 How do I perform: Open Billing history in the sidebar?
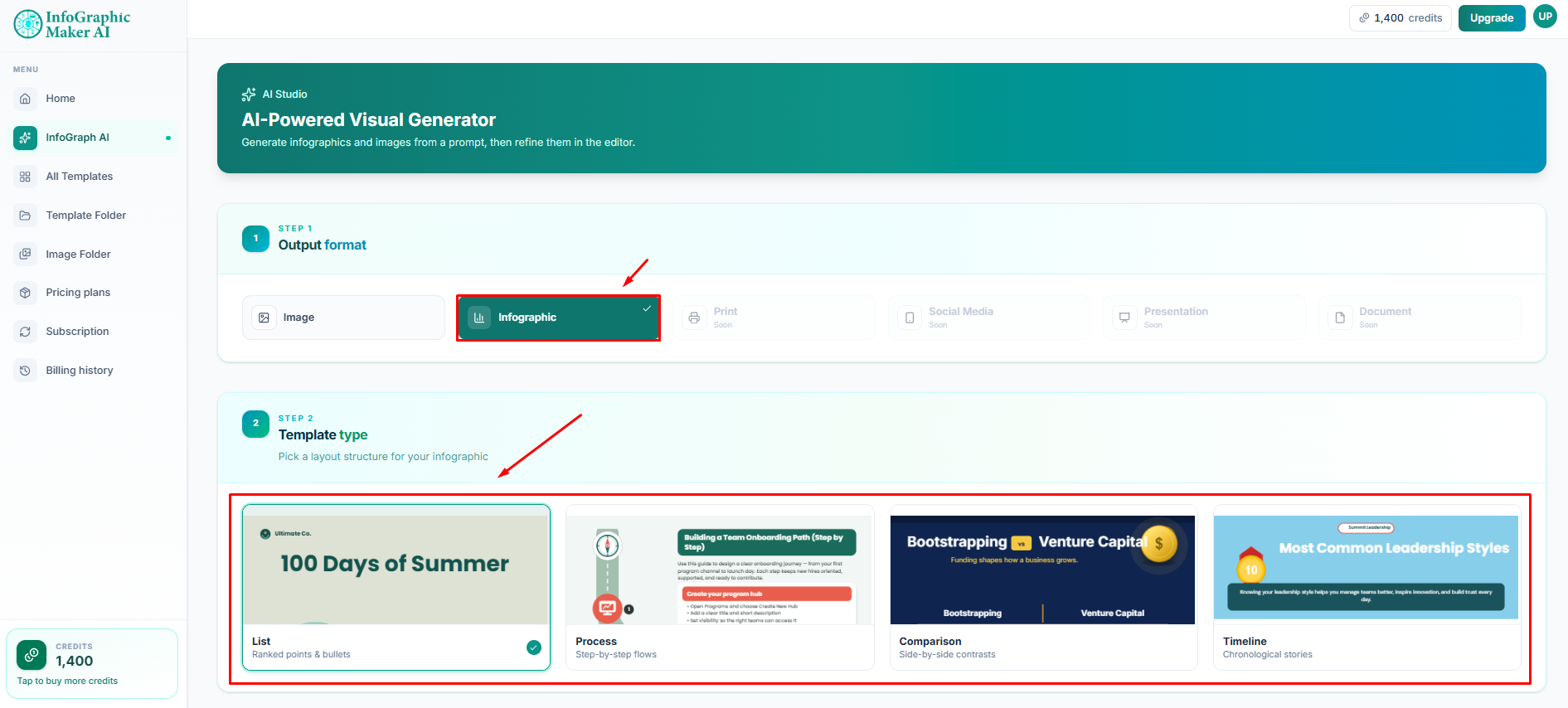point(95,371)
